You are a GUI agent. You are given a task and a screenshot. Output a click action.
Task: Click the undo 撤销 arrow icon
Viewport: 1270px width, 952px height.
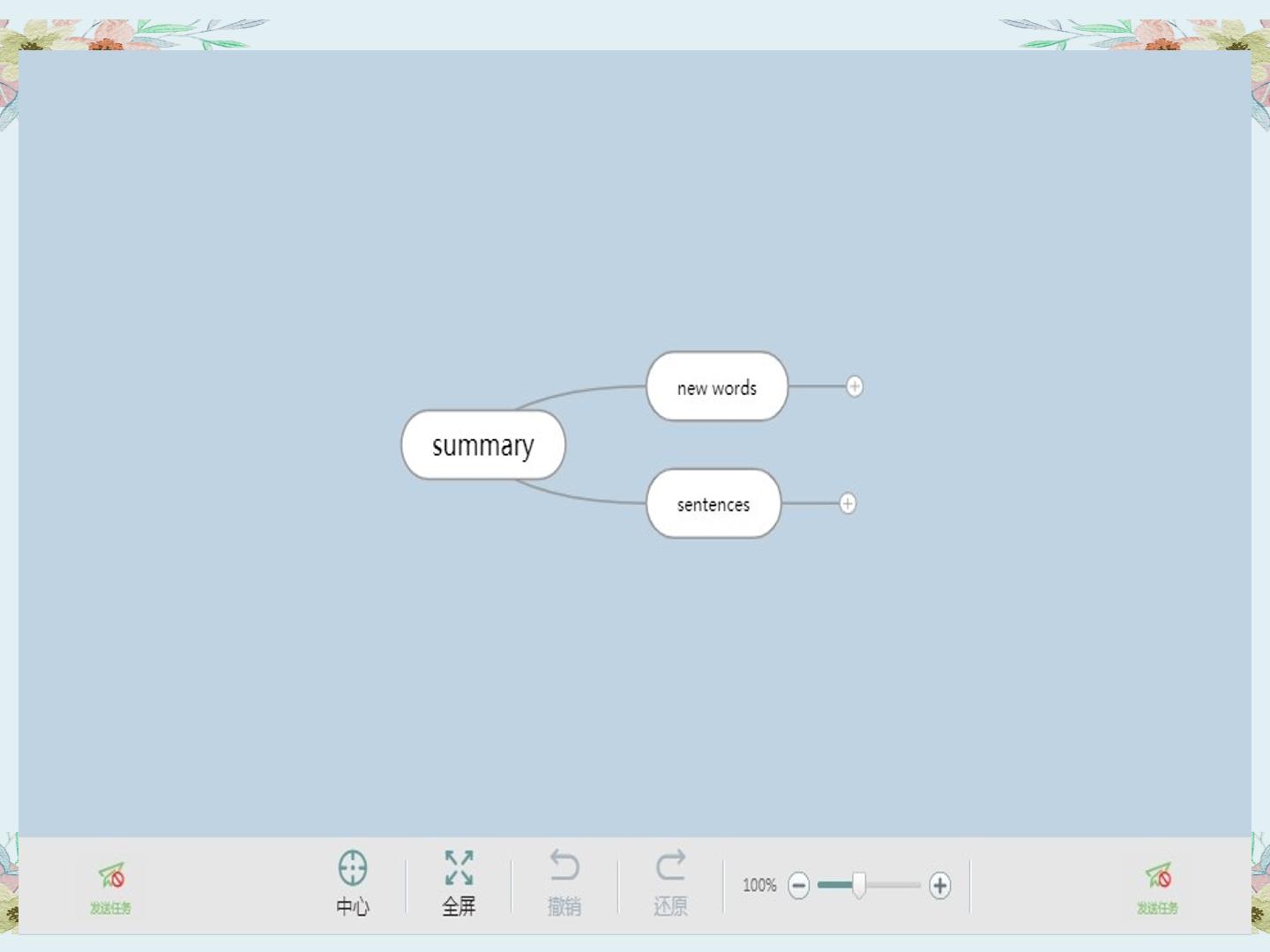(564, 866)
